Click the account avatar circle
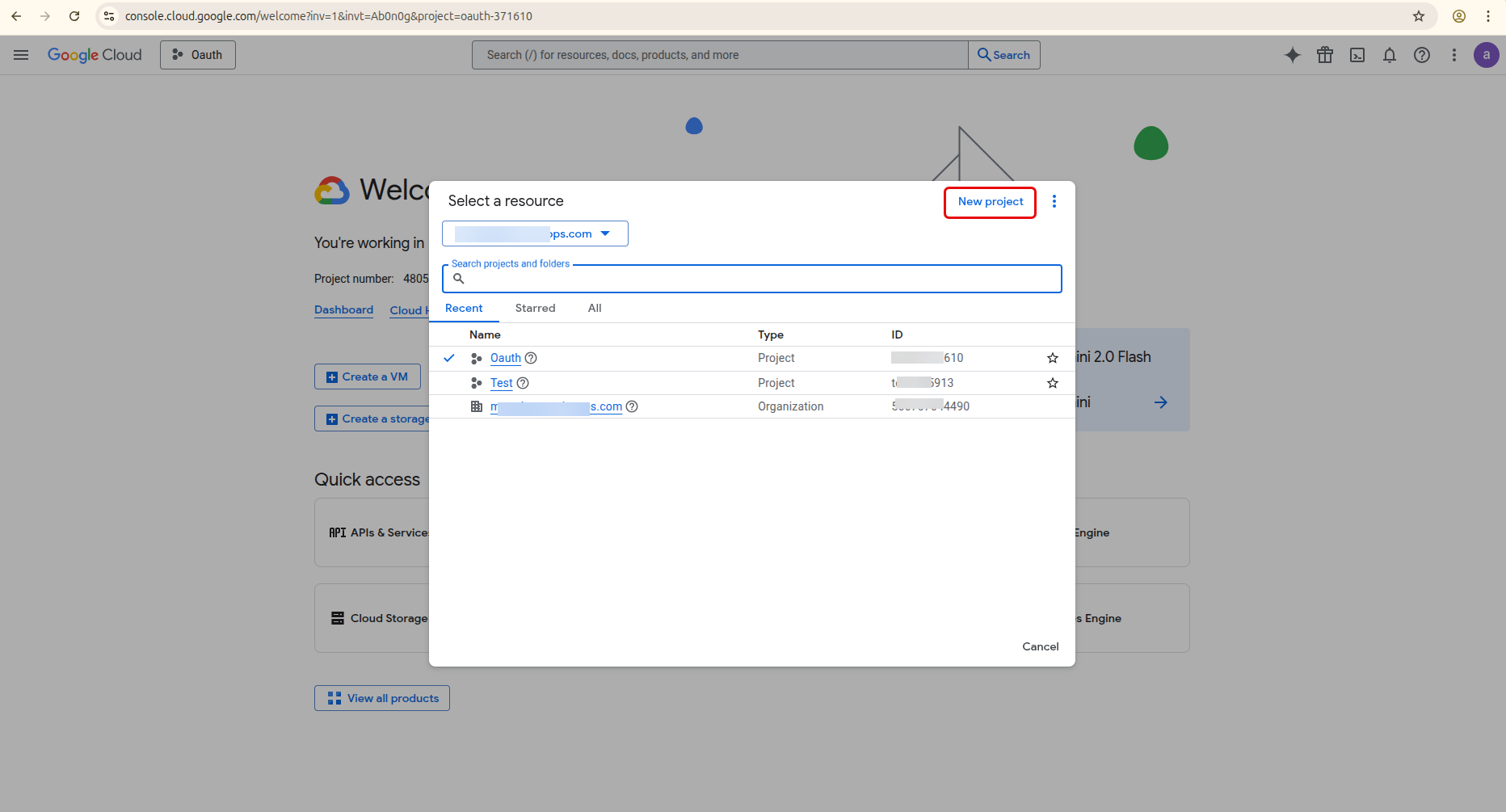This screenshot has width=1506, height=812. (x=1487, y=55)
